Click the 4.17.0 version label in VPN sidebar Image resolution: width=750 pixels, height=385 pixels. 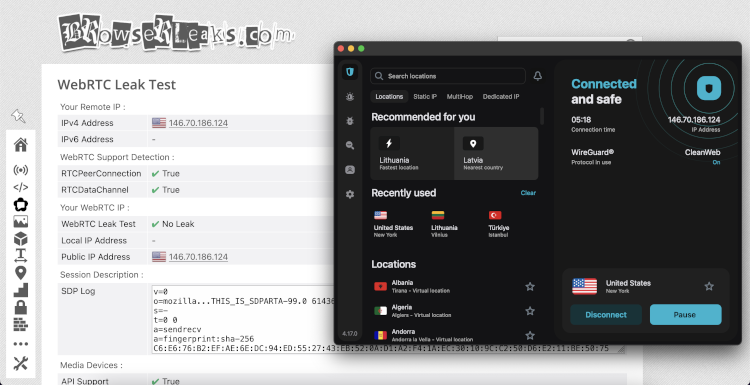(350, 333)
